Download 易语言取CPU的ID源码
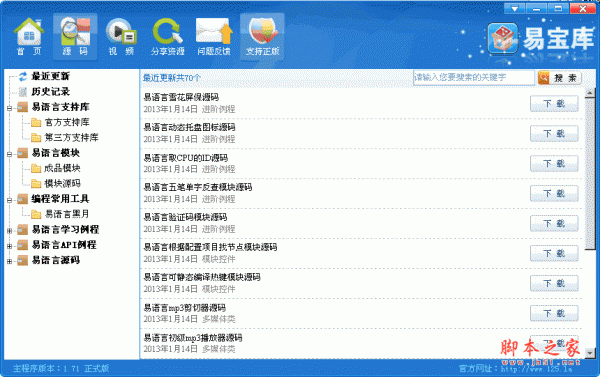 (x=554, y=163)
